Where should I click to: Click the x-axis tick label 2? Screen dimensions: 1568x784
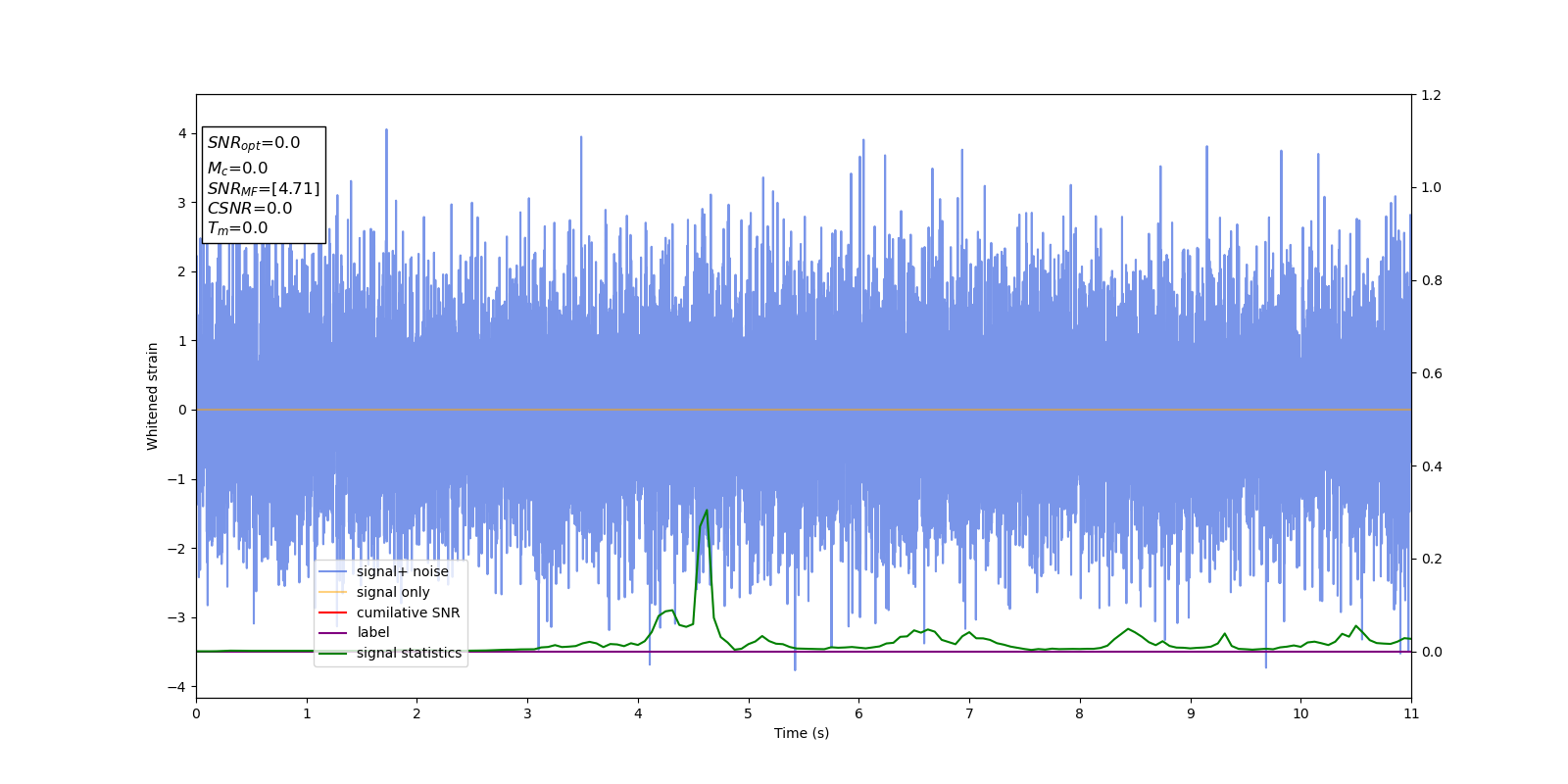click(416, 713)
